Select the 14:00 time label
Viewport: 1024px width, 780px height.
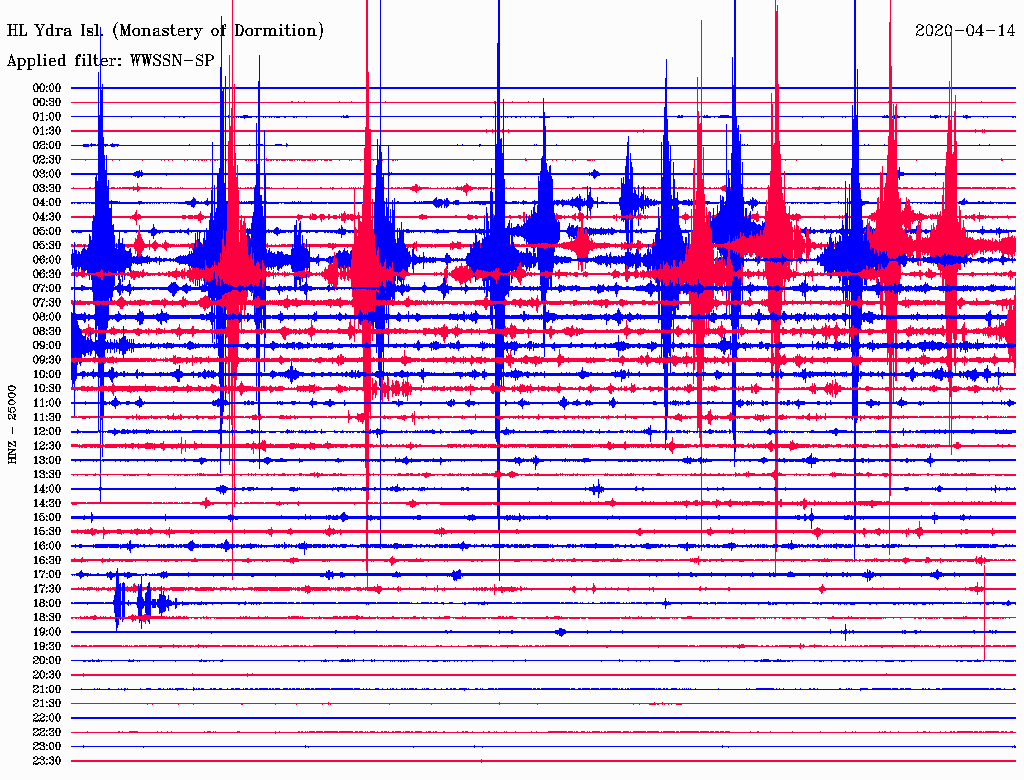click(48, 489)
